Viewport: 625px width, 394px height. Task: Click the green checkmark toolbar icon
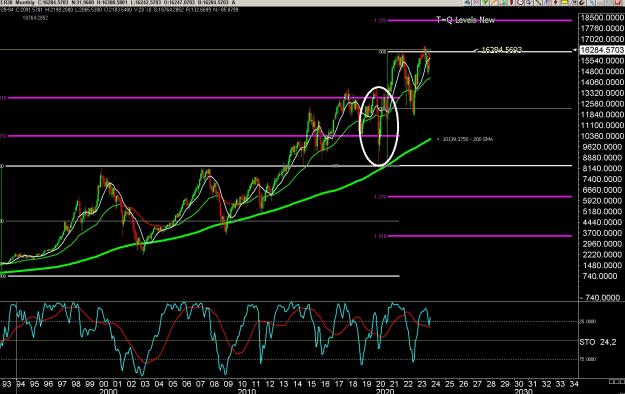tap(485, 2)
